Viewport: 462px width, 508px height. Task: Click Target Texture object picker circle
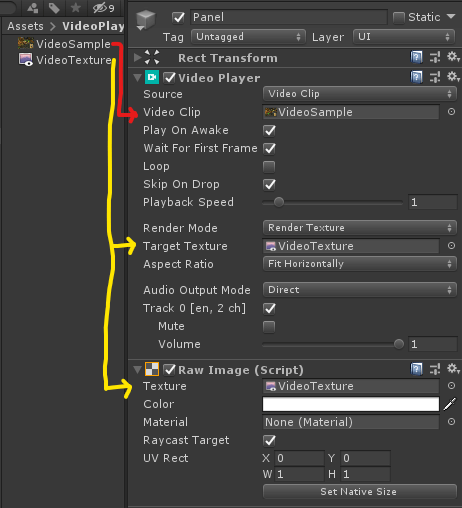[x=451, y=246]
